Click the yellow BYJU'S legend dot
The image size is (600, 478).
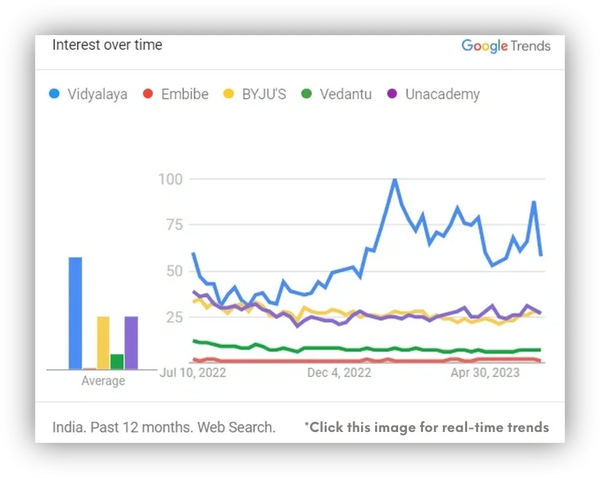pos(228,94)
